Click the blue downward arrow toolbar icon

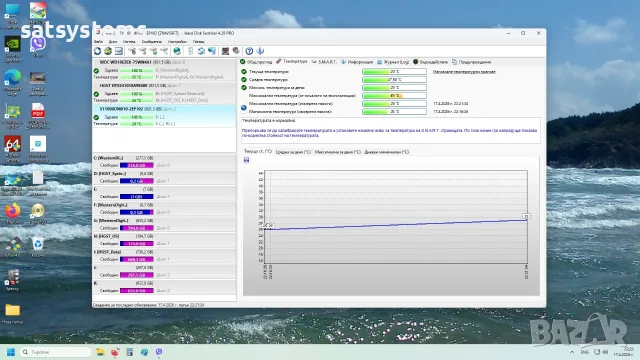point(260,51)
